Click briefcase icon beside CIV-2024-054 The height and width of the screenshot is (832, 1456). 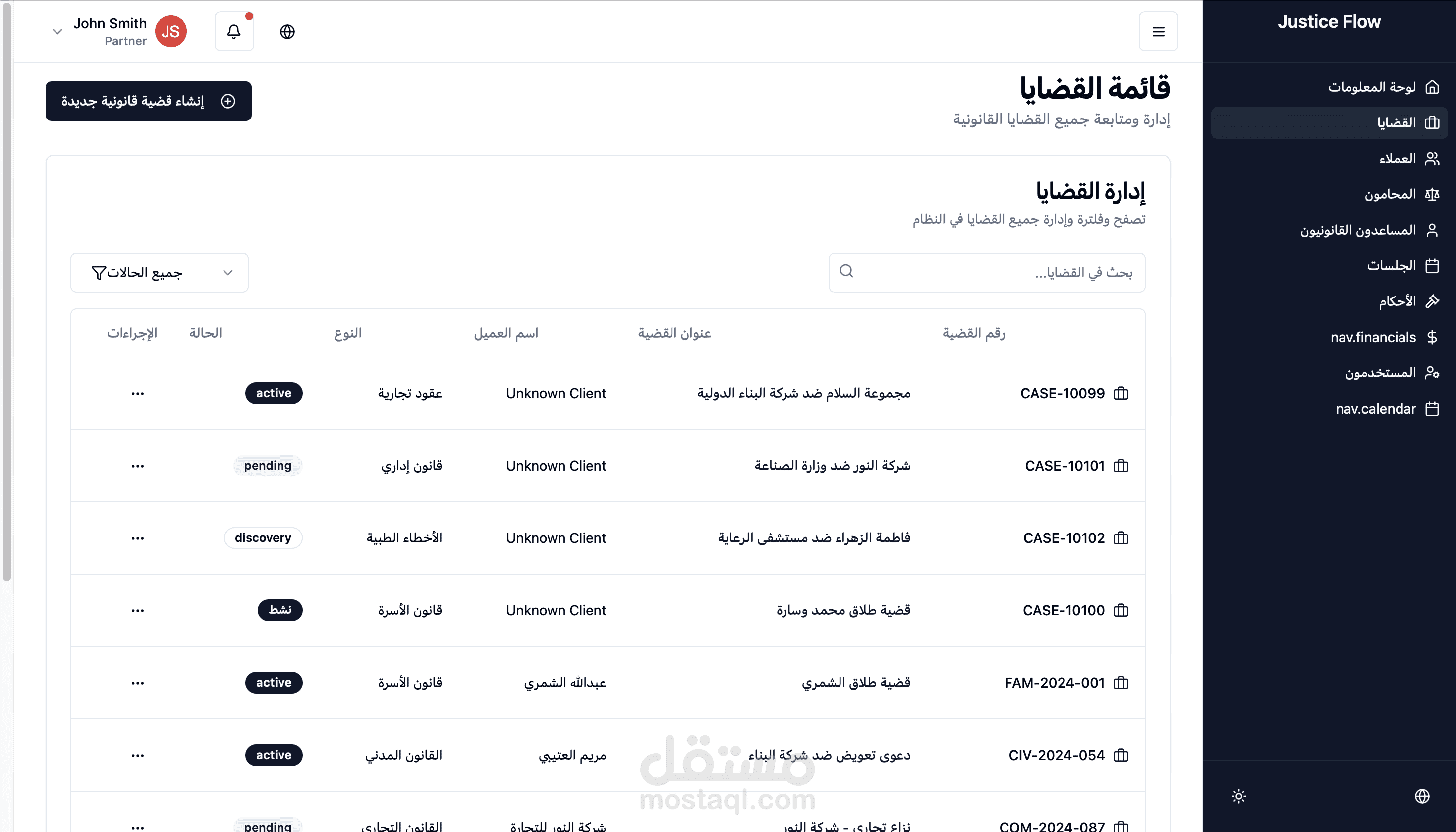[x=1121, y=756]
